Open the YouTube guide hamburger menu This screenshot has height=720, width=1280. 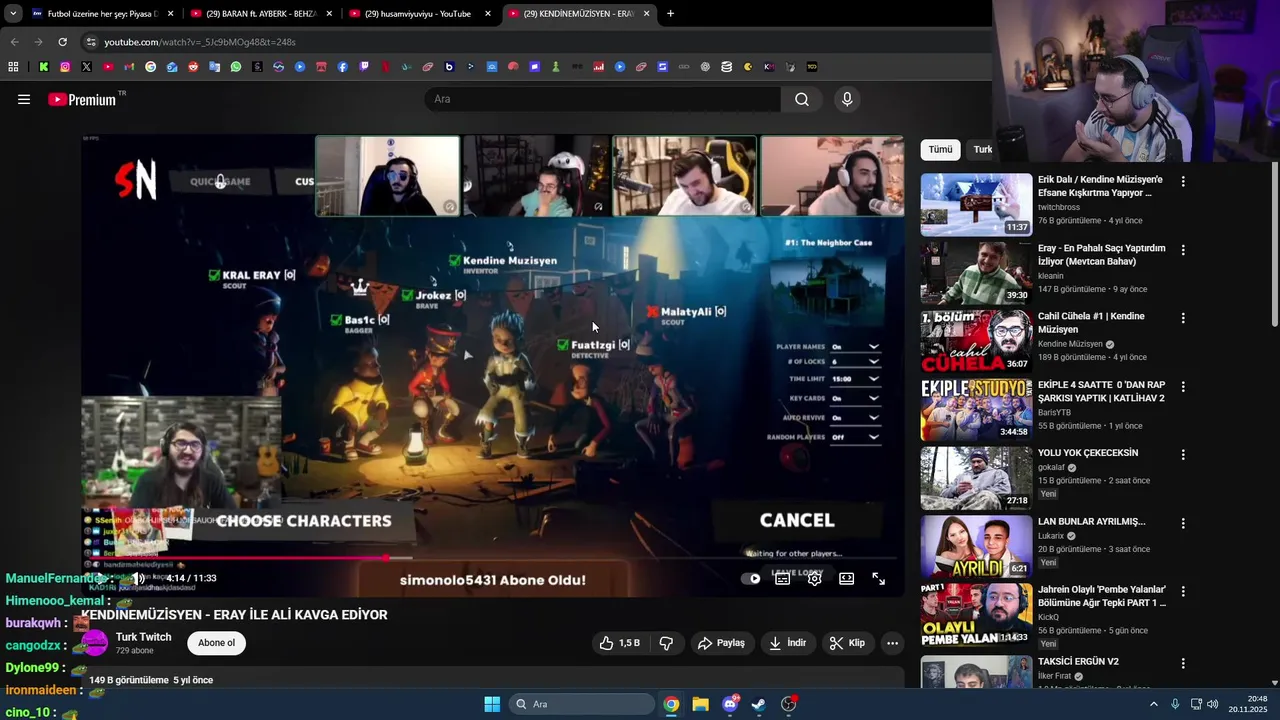(24, 99)
